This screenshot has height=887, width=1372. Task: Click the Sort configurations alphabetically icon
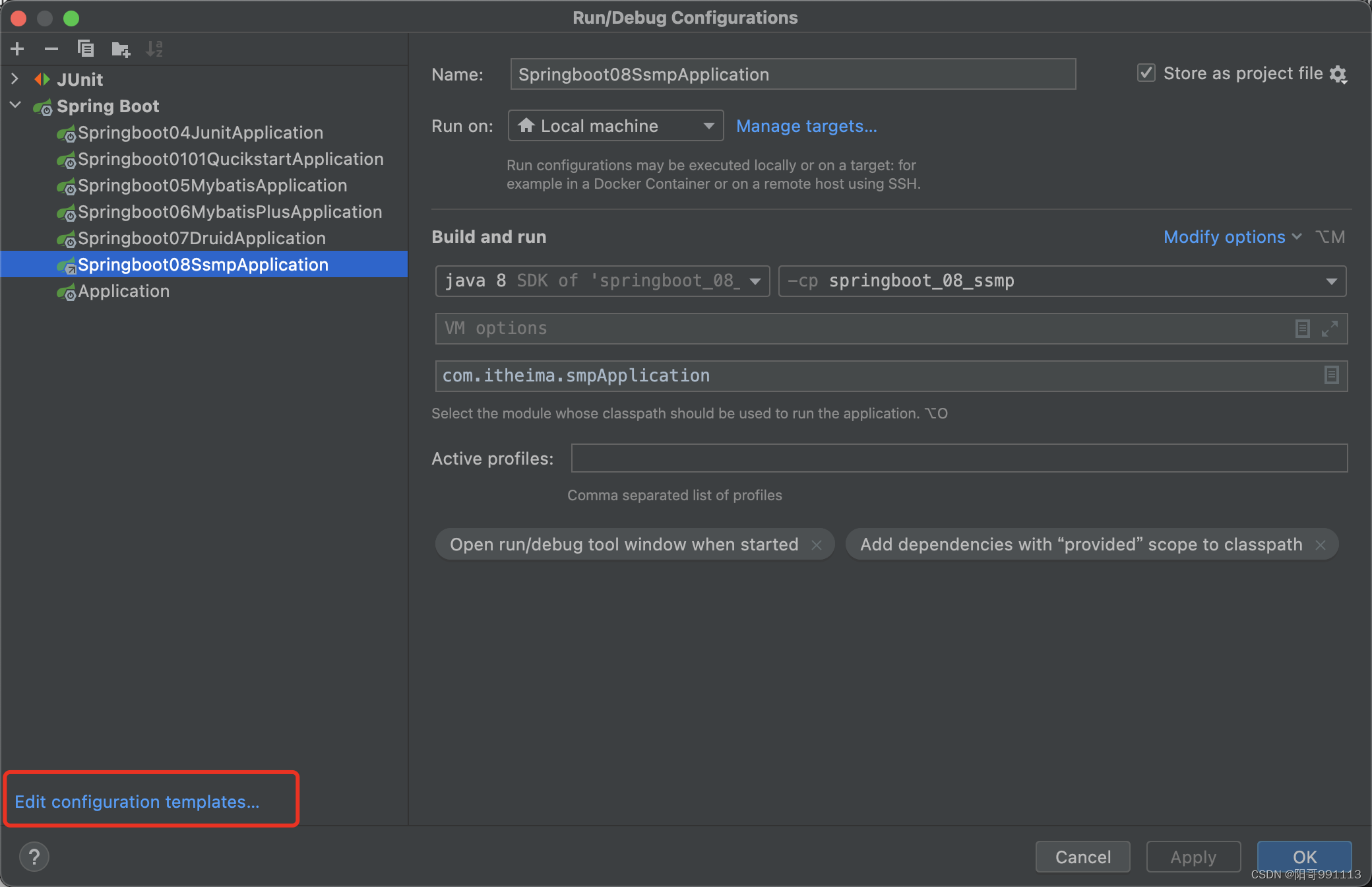[154, 49]
